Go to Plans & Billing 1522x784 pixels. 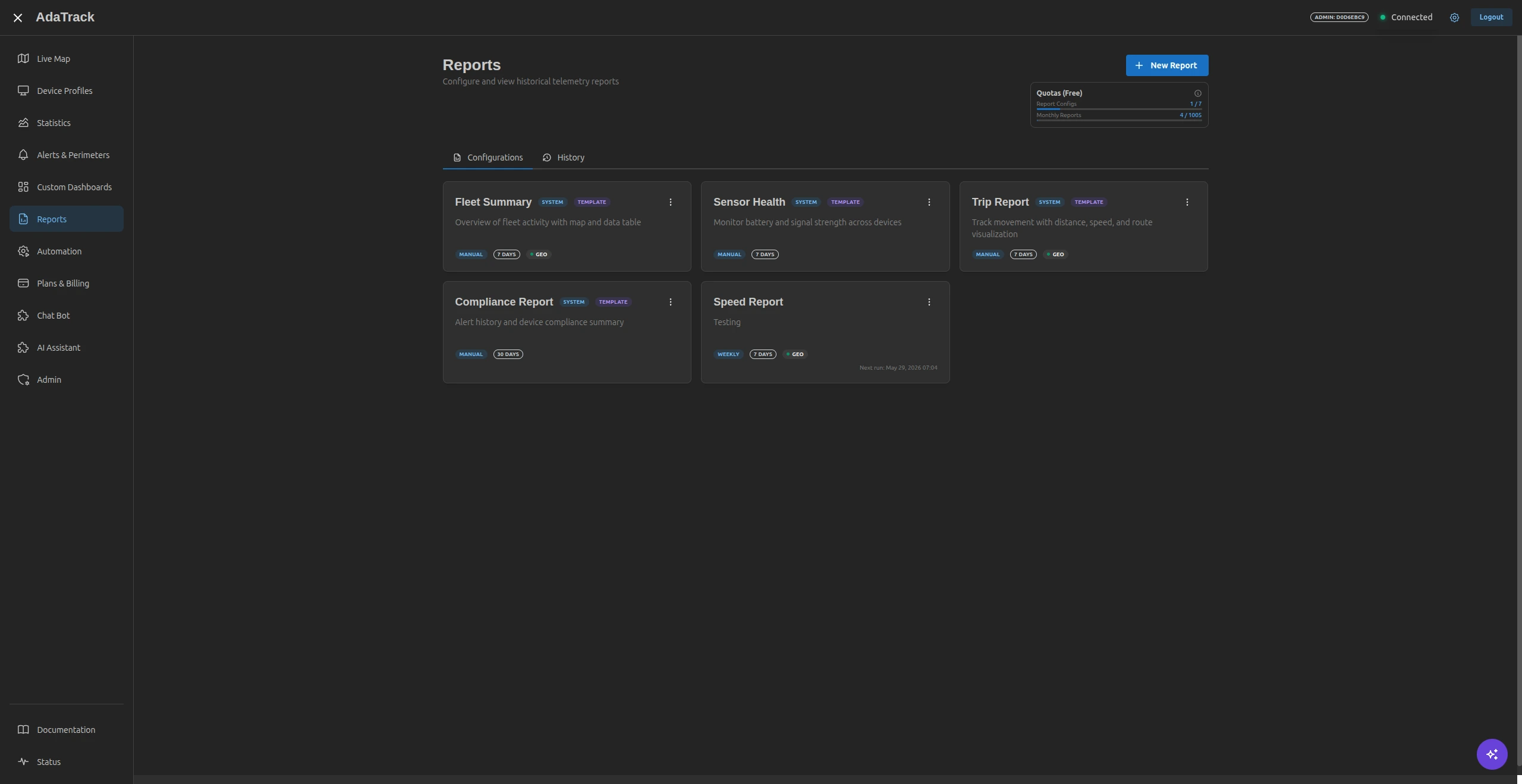[x=67, y=284]
